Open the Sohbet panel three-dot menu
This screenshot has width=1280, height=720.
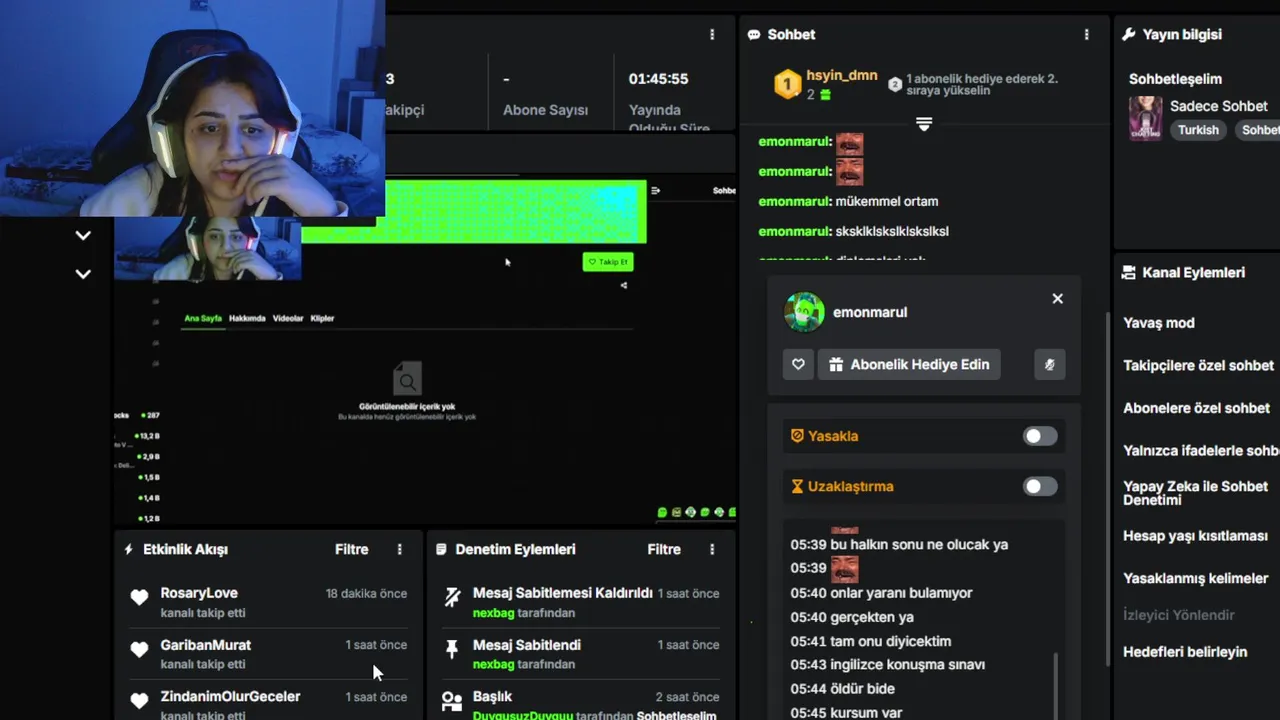pos(1086,34)
